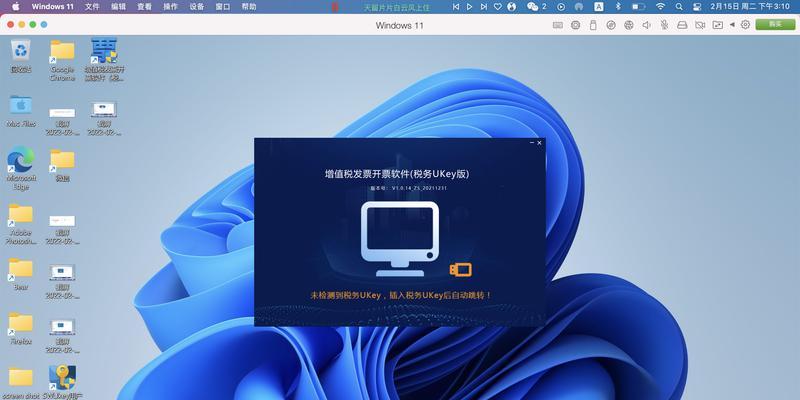Open the 编辑 menu
Image resolution: width=800 pixels, height=400 pixels.
coord(118,7)
